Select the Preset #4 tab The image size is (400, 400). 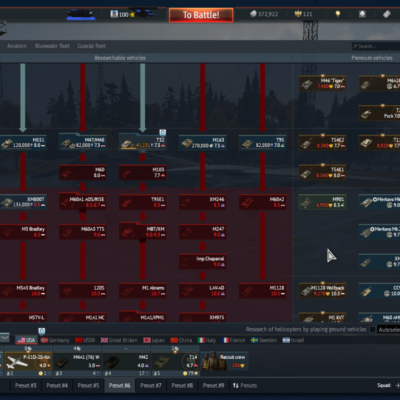pos(57,386)
